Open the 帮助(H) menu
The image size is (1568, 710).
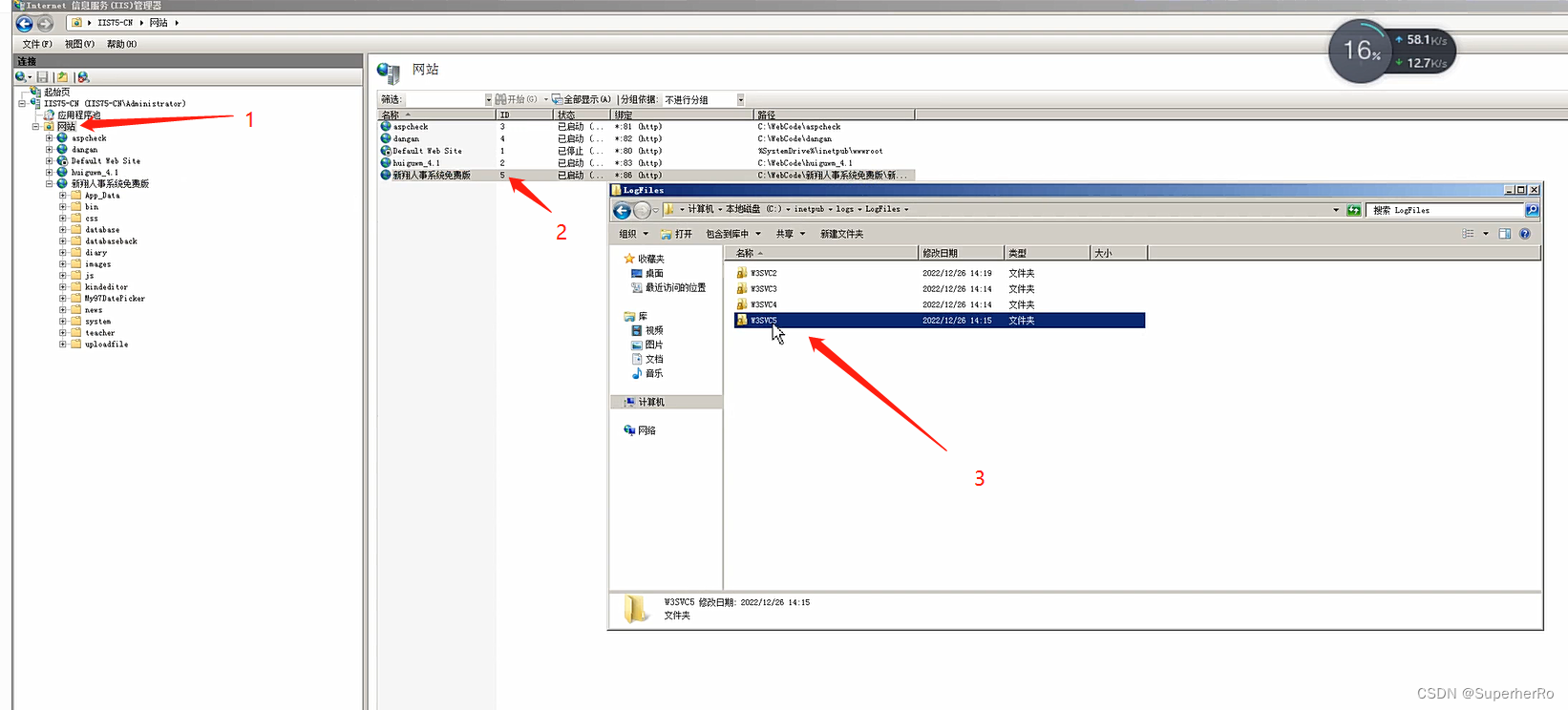coord(121,45)
